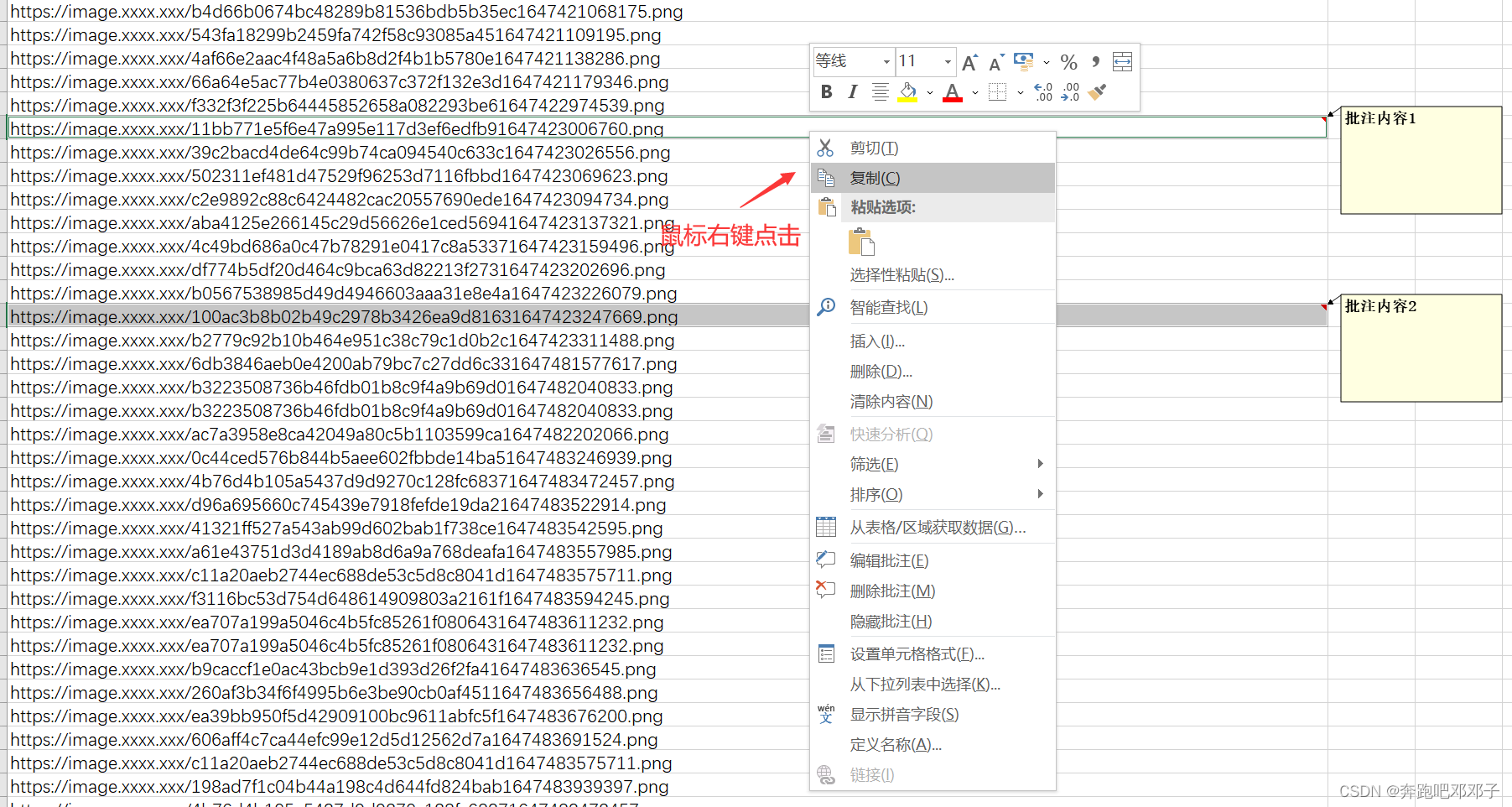Click the edit comment icon
The height and width of the screenshot is (807, 1512).
(x=826, y=560)
